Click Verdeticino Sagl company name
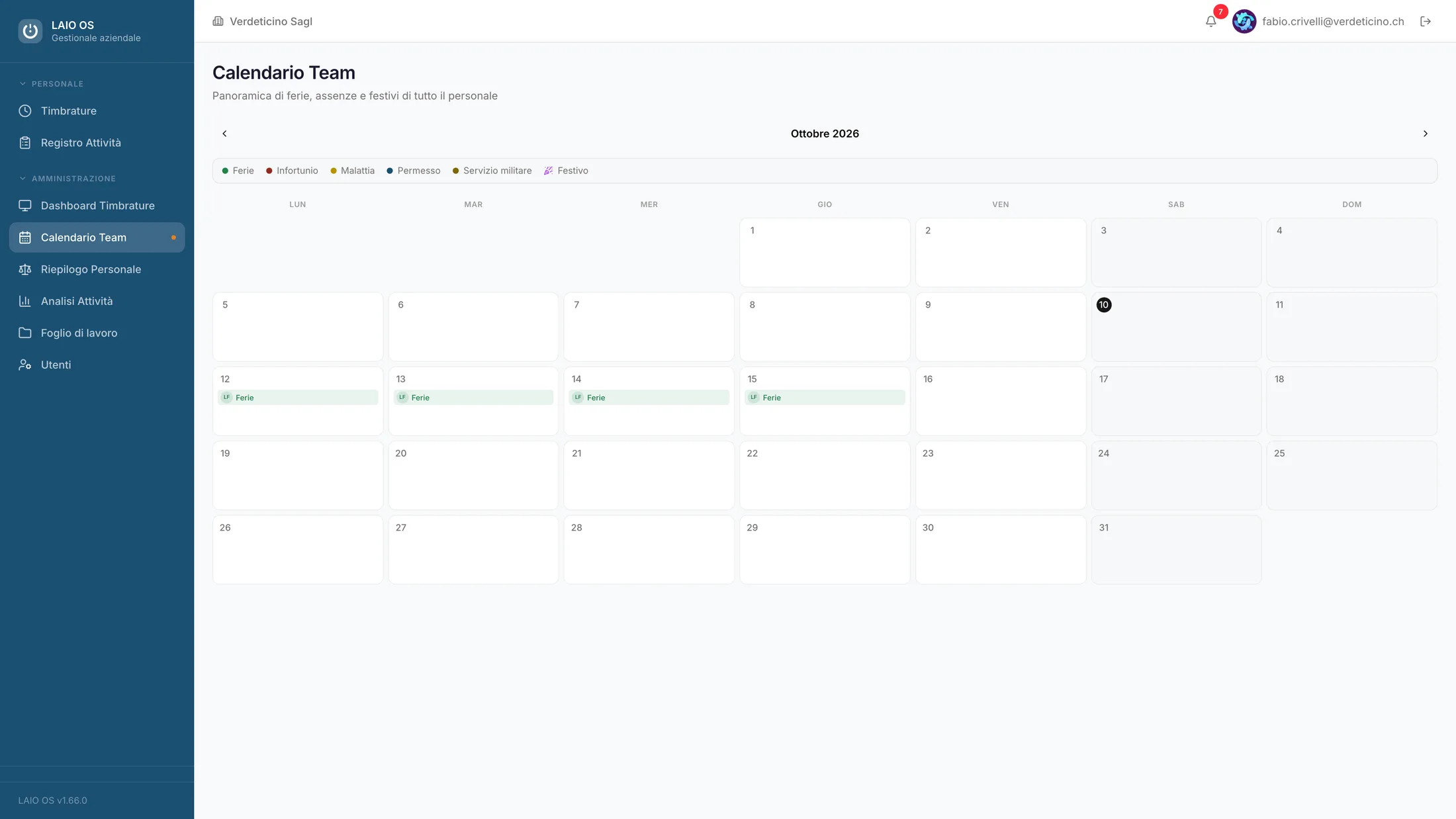Viewport: 1456px width, 819px height. pos(271,21)
